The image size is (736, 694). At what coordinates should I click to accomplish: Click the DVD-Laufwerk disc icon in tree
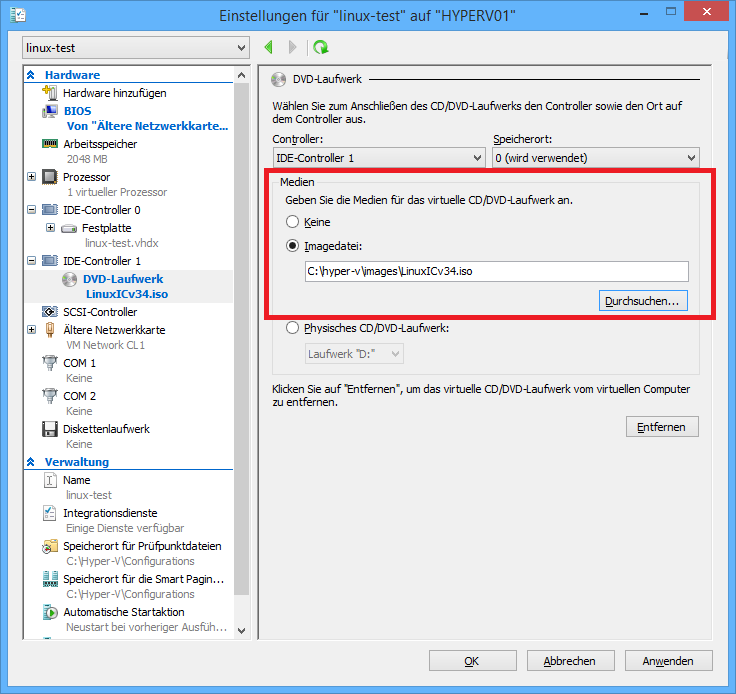click(69, 279)
